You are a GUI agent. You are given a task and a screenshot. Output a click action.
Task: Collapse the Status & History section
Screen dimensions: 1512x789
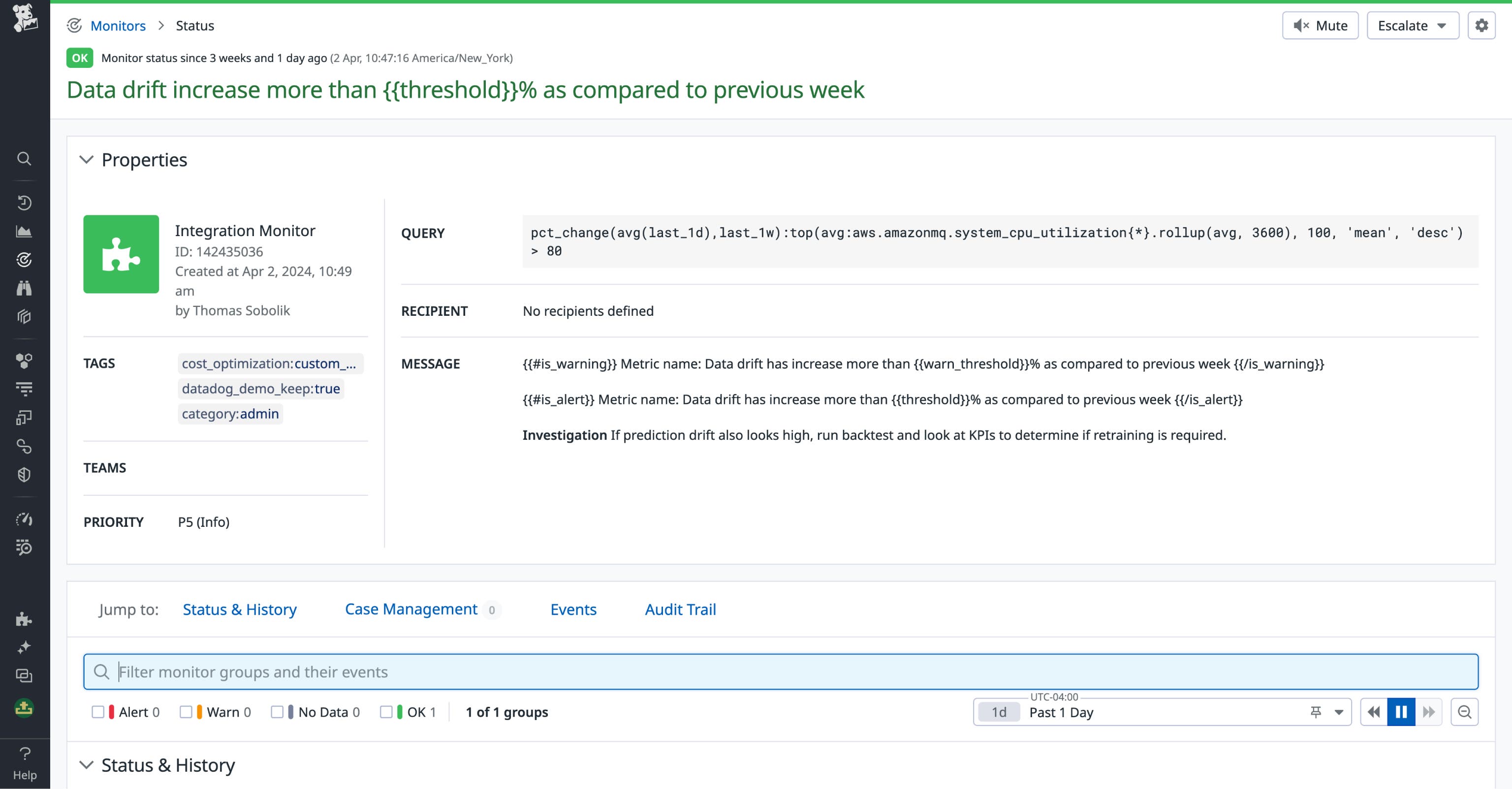[x=87, y=765]
